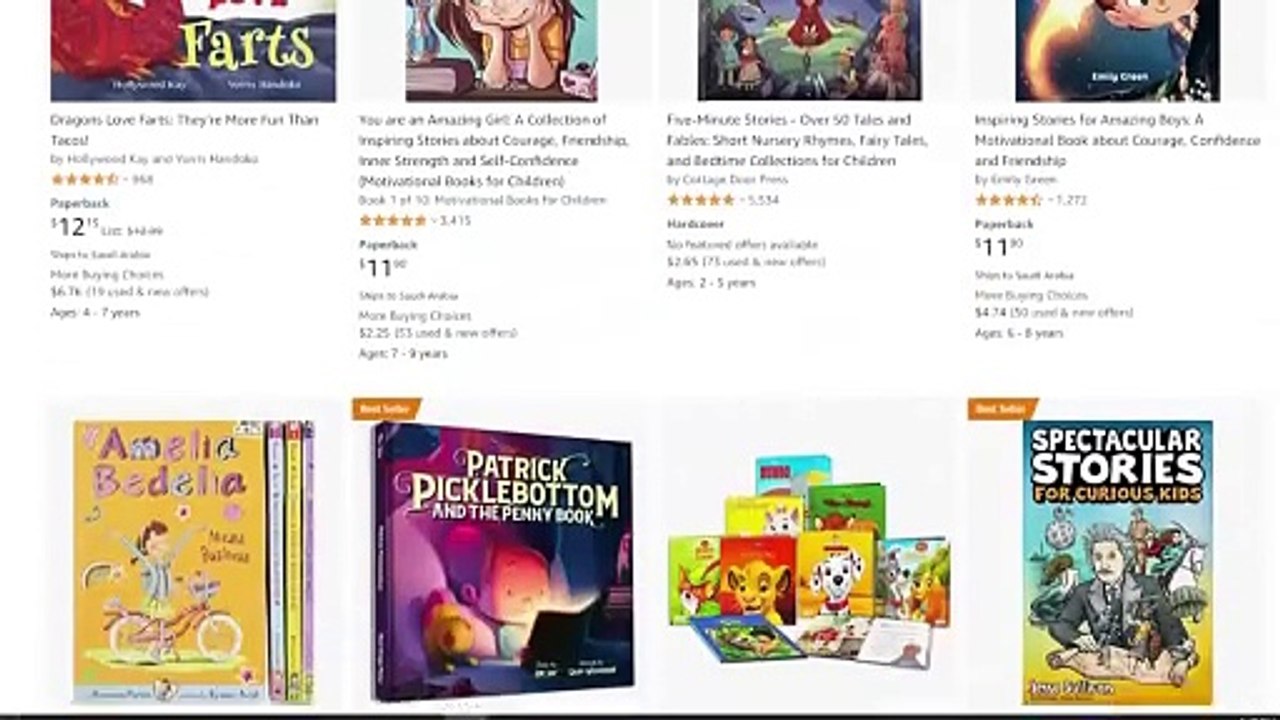
Task: Click the Best Seller badge above Patrick Picklebottom
Action: coord(385,408)
